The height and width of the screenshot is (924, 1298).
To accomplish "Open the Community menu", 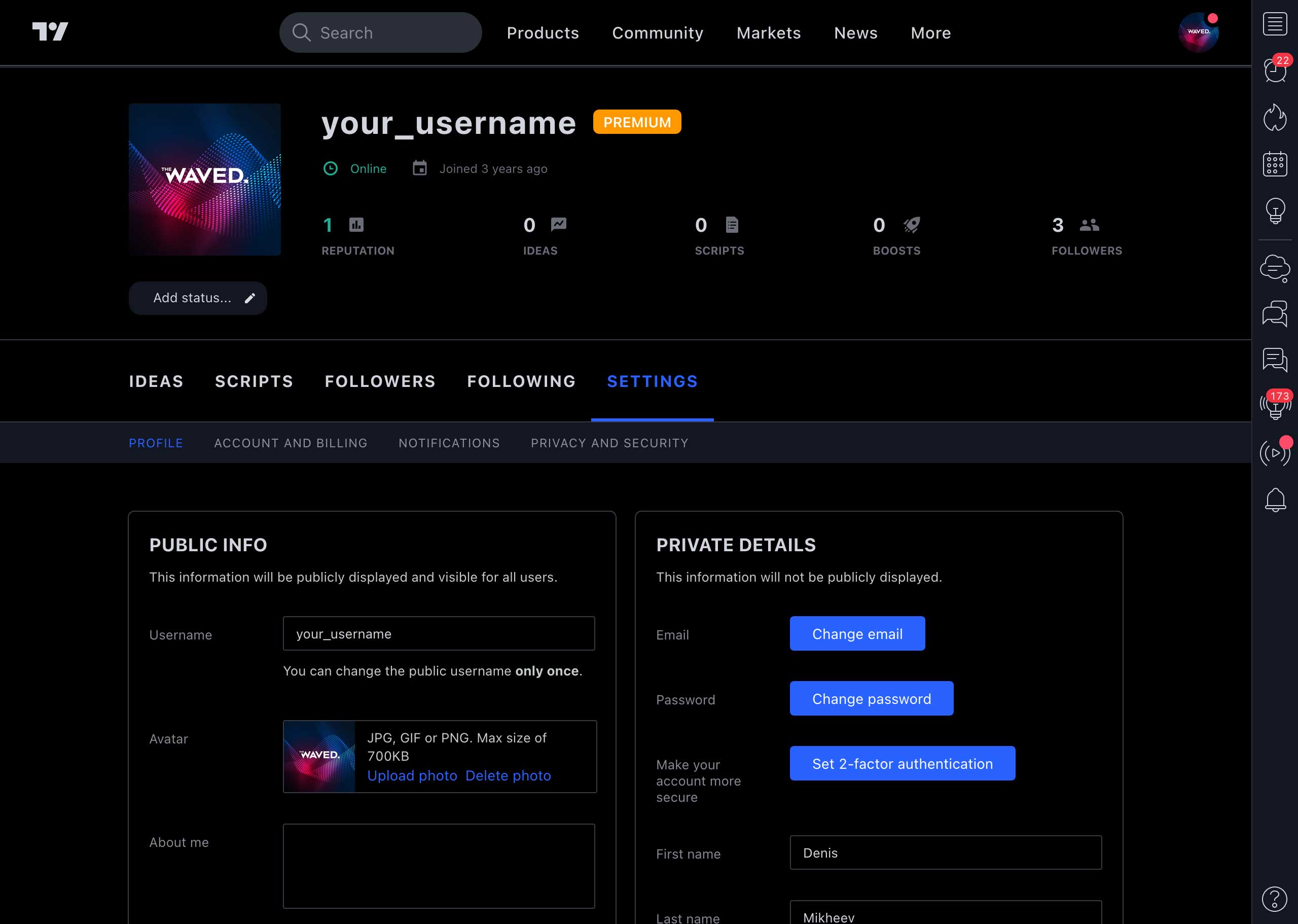I will tap(658, 33).
